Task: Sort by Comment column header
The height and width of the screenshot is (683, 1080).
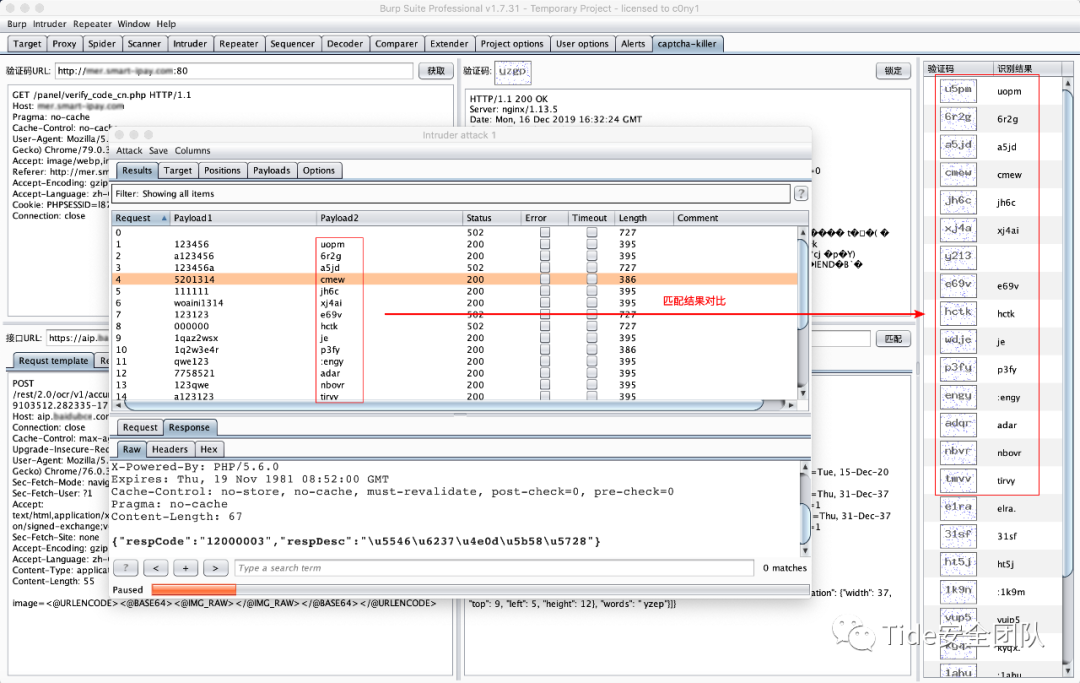Action: point(740,218)
